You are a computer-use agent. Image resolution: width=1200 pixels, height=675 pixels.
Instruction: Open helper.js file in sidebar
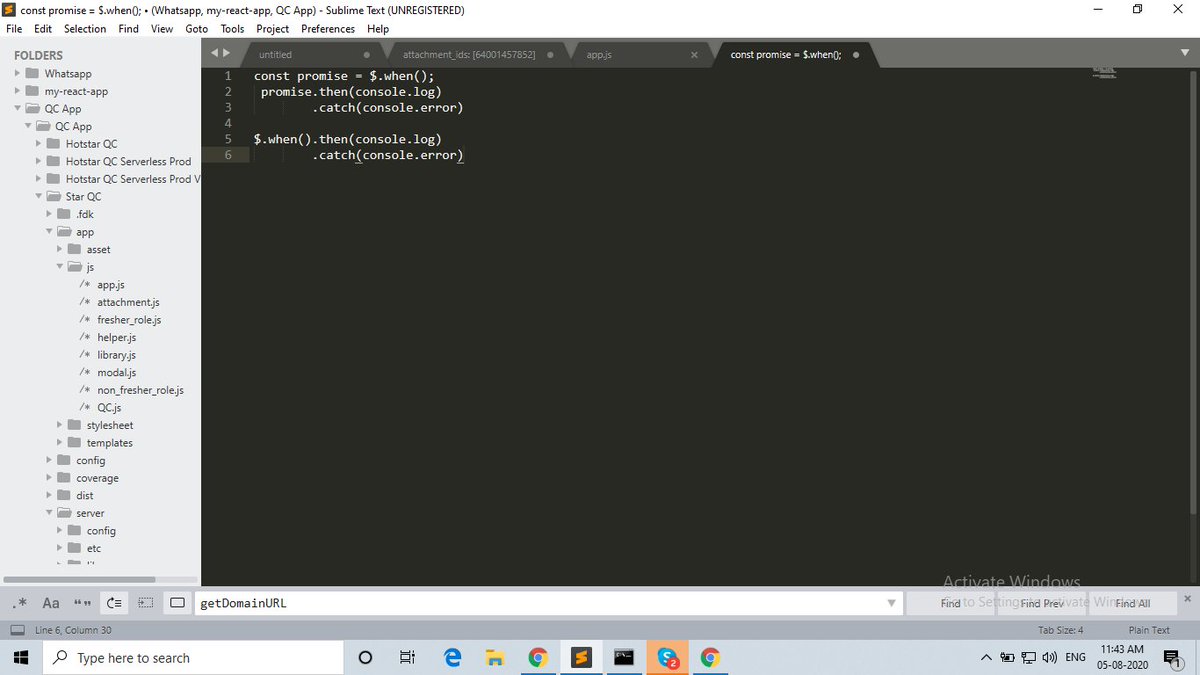[116, 337]
